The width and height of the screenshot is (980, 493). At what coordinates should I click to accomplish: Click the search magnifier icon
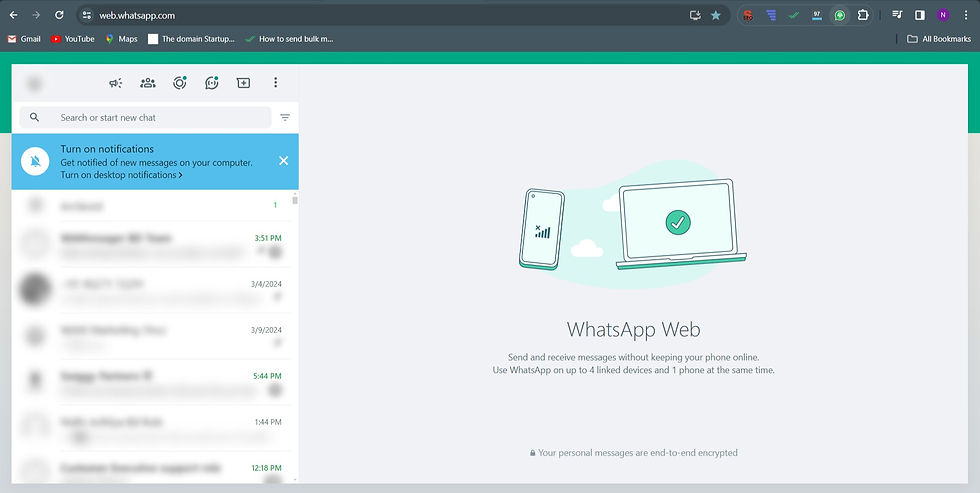(34, 117)
